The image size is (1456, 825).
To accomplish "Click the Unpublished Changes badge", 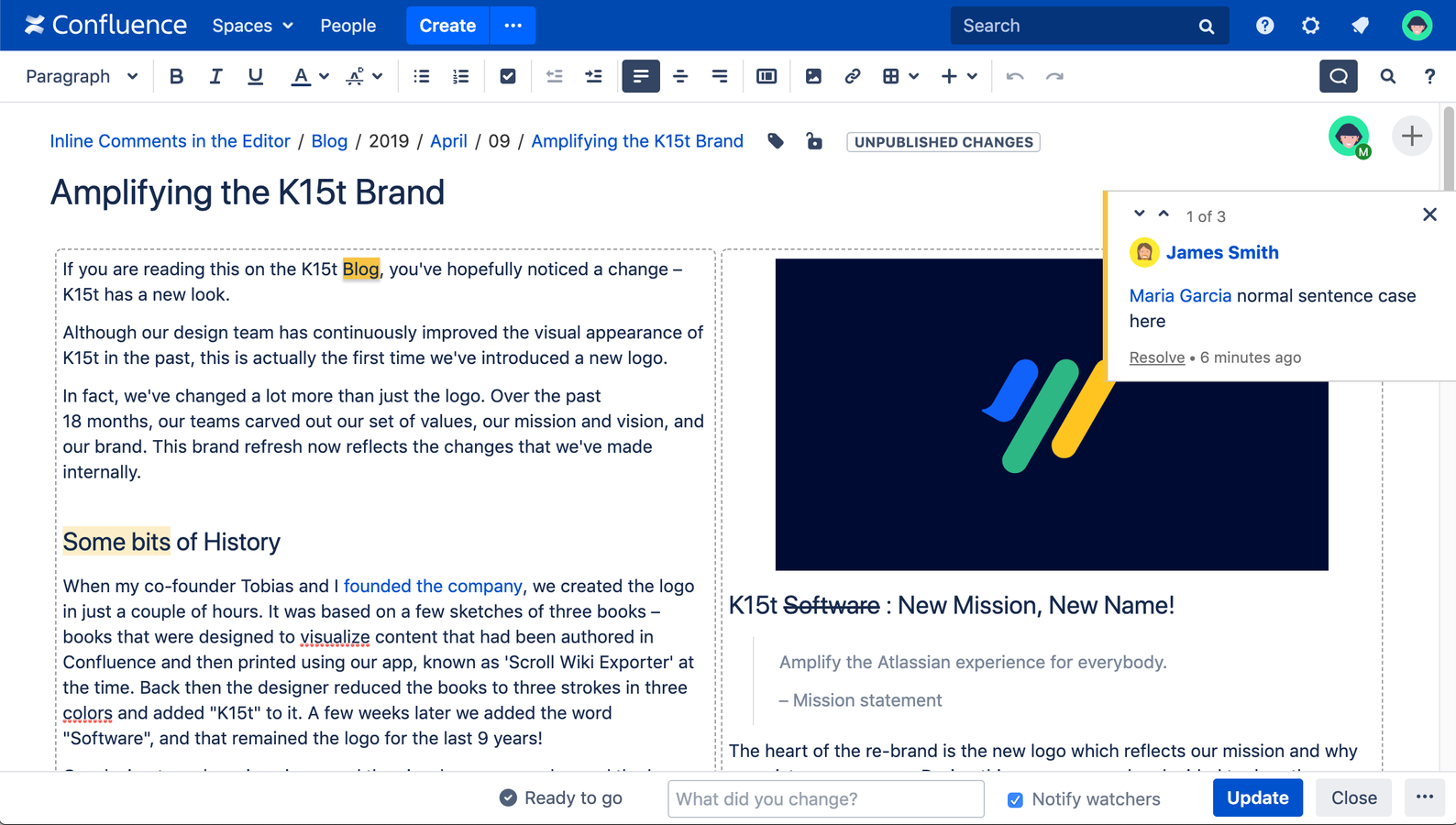I will [x=943, y=142].
